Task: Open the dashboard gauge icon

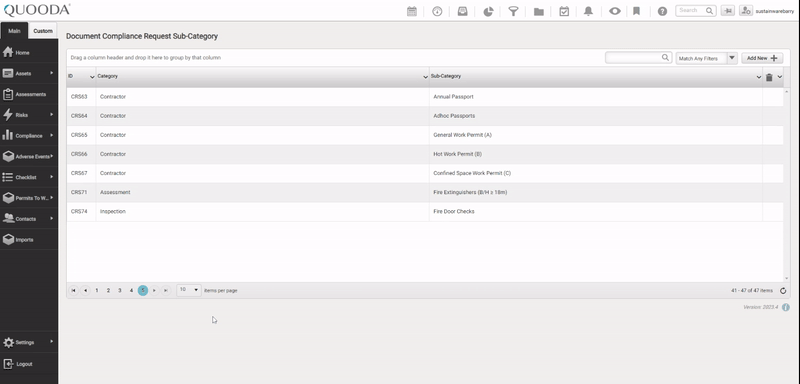Action: [x=437, y=11]
